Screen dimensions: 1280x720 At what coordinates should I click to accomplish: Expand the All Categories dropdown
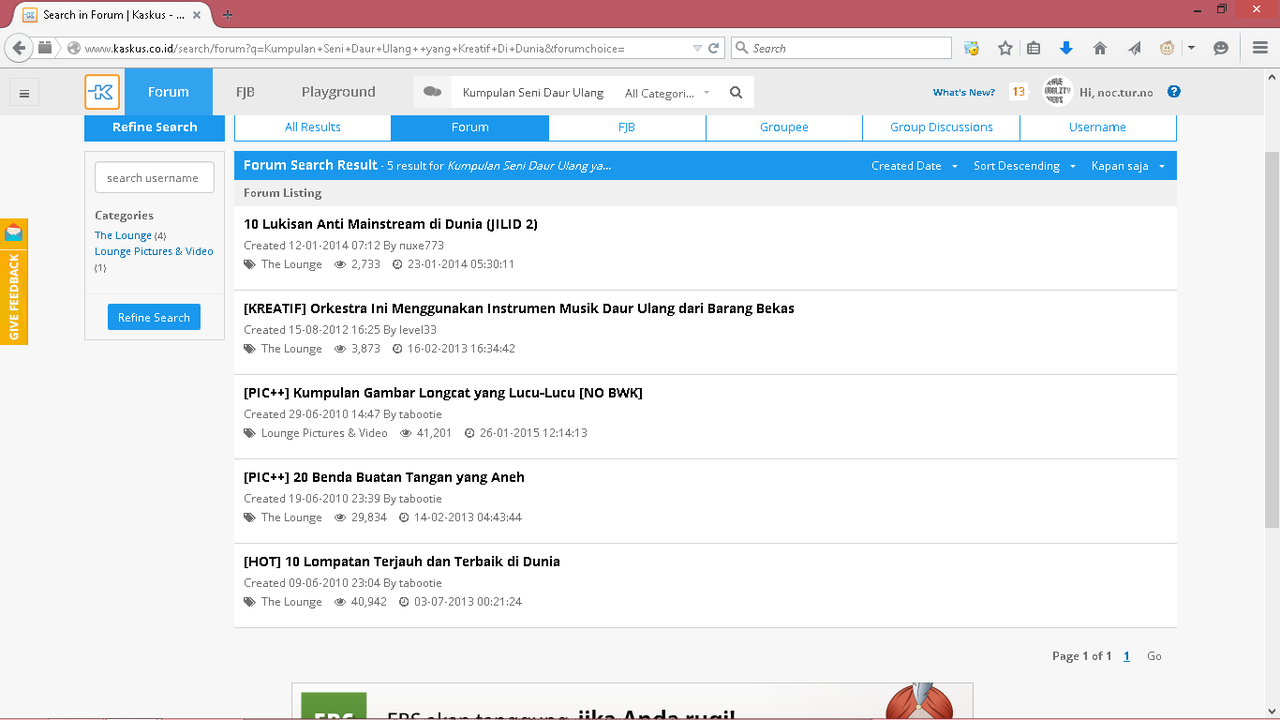coord(666,93)
